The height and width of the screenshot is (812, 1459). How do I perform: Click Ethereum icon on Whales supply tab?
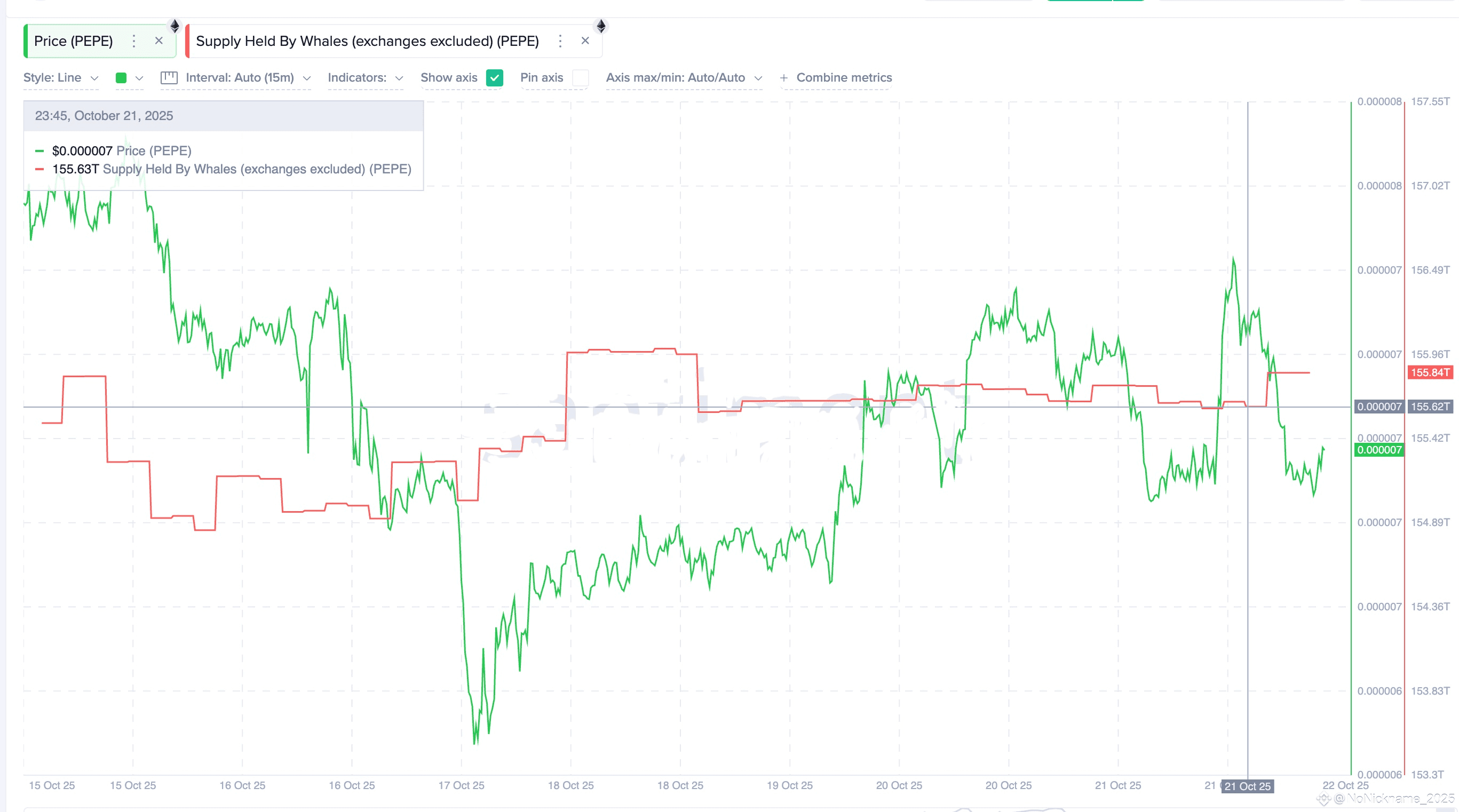click(x=601, y=26)
